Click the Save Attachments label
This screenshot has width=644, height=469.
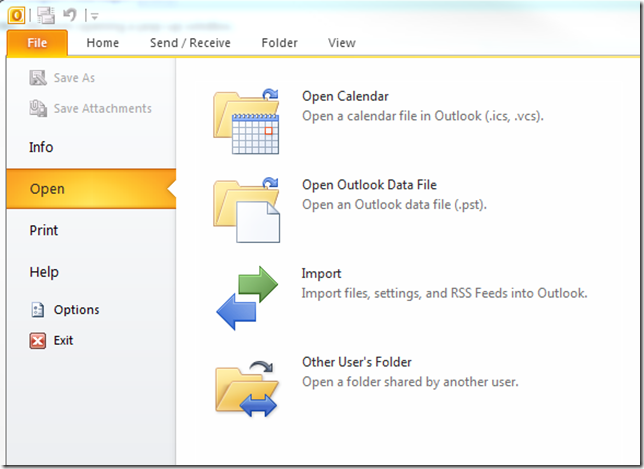pyautogui.click(x=103, y=108)
